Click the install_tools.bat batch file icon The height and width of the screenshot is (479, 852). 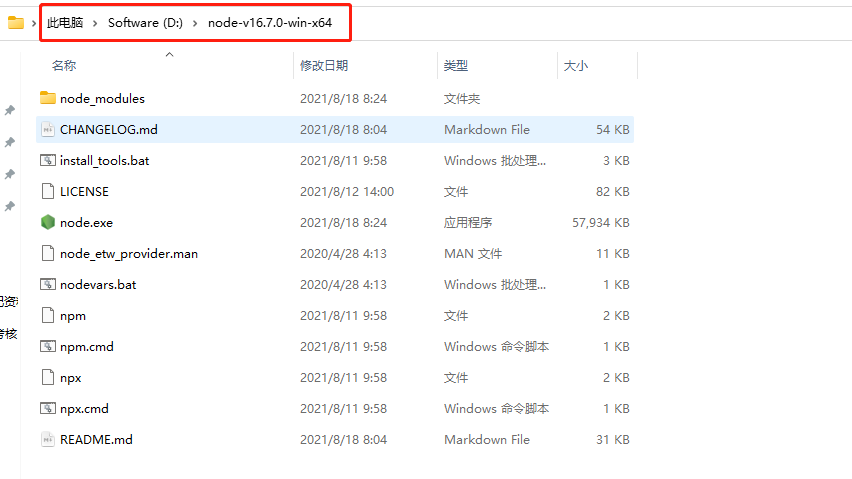pyautogui.click(x=48, y=160)
